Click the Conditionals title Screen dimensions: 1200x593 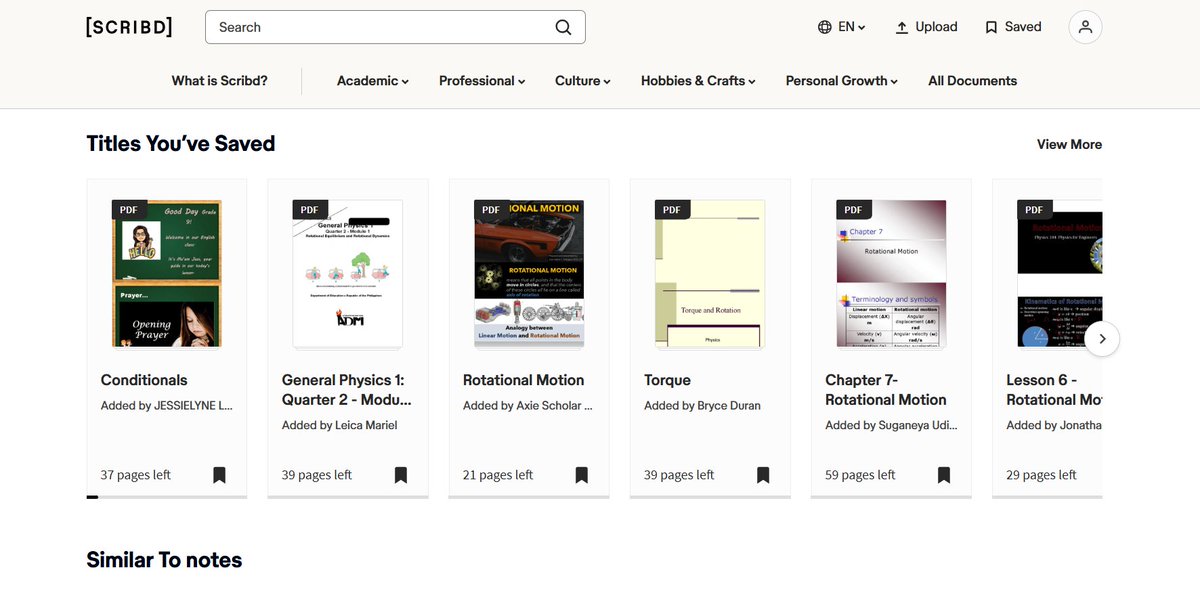click(x=144, y=380)
